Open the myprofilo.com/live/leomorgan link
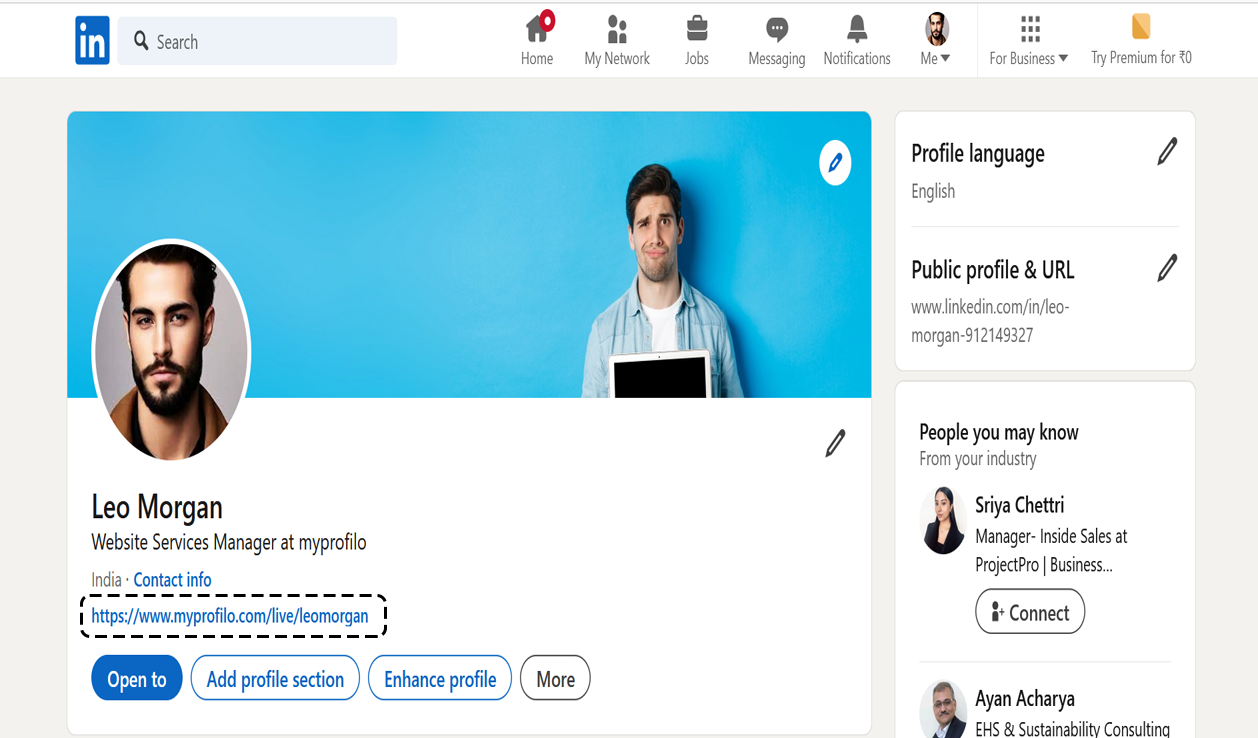 pyautogui.click(x=230, y=616)
